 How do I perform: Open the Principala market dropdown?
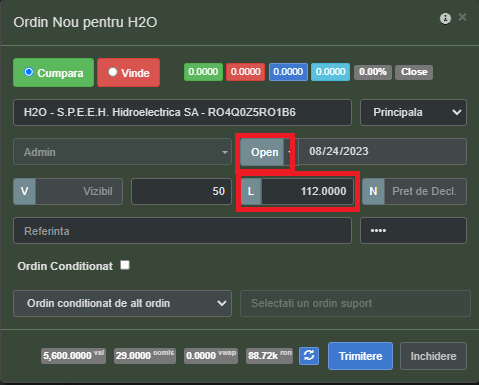pyautogui.click(x=413, y=112)
